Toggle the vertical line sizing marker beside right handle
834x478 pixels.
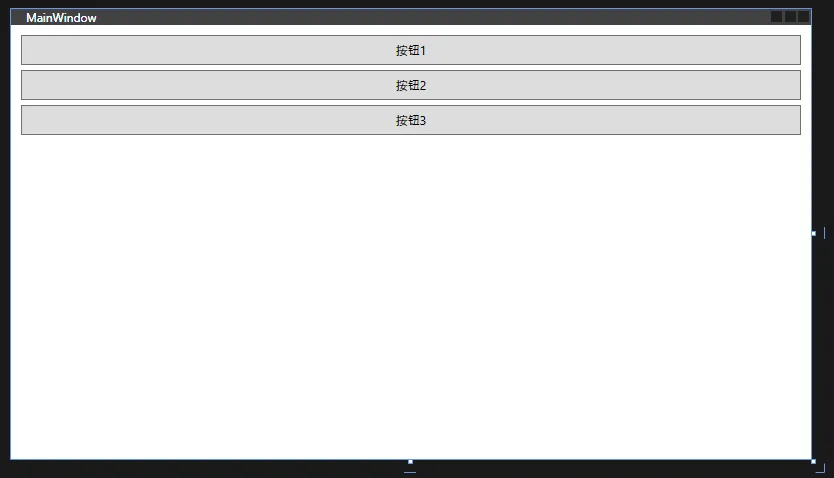[x=824, y=233]
